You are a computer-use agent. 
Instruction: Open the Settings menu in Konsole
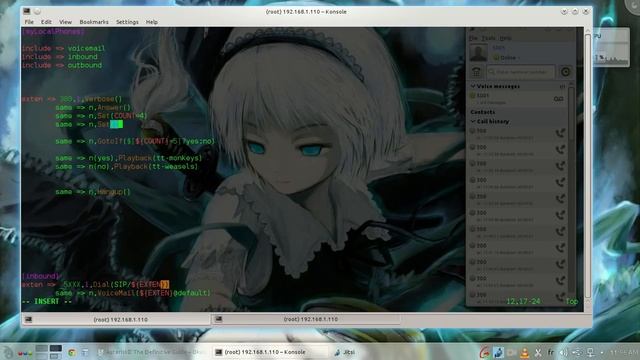tap(127, 22)
